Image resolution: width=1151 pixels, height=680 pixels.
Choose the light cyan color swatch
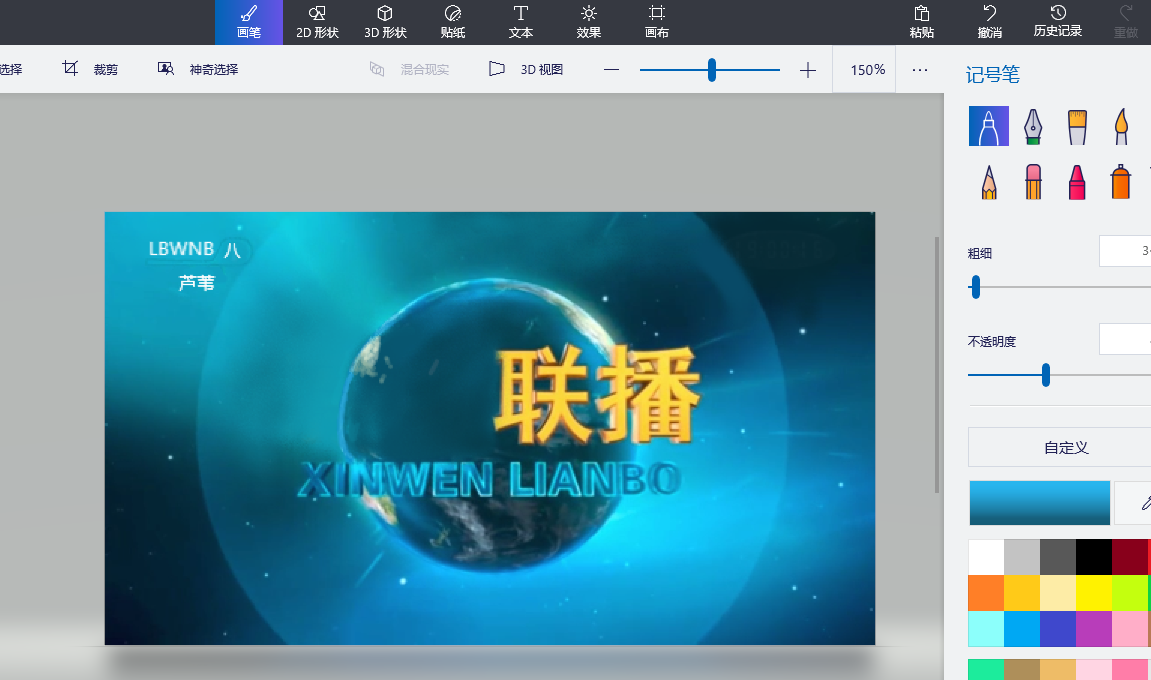coord(986,629)
